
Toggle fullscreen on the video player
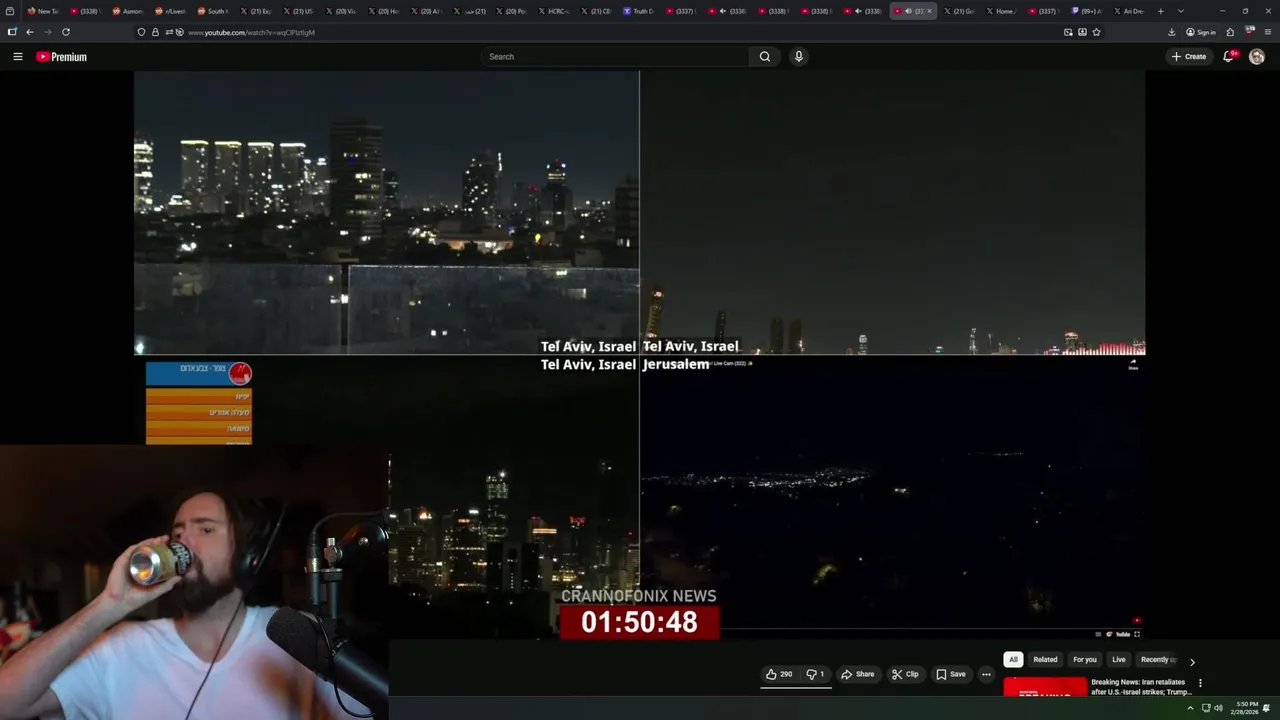(x=1137, y=634)
